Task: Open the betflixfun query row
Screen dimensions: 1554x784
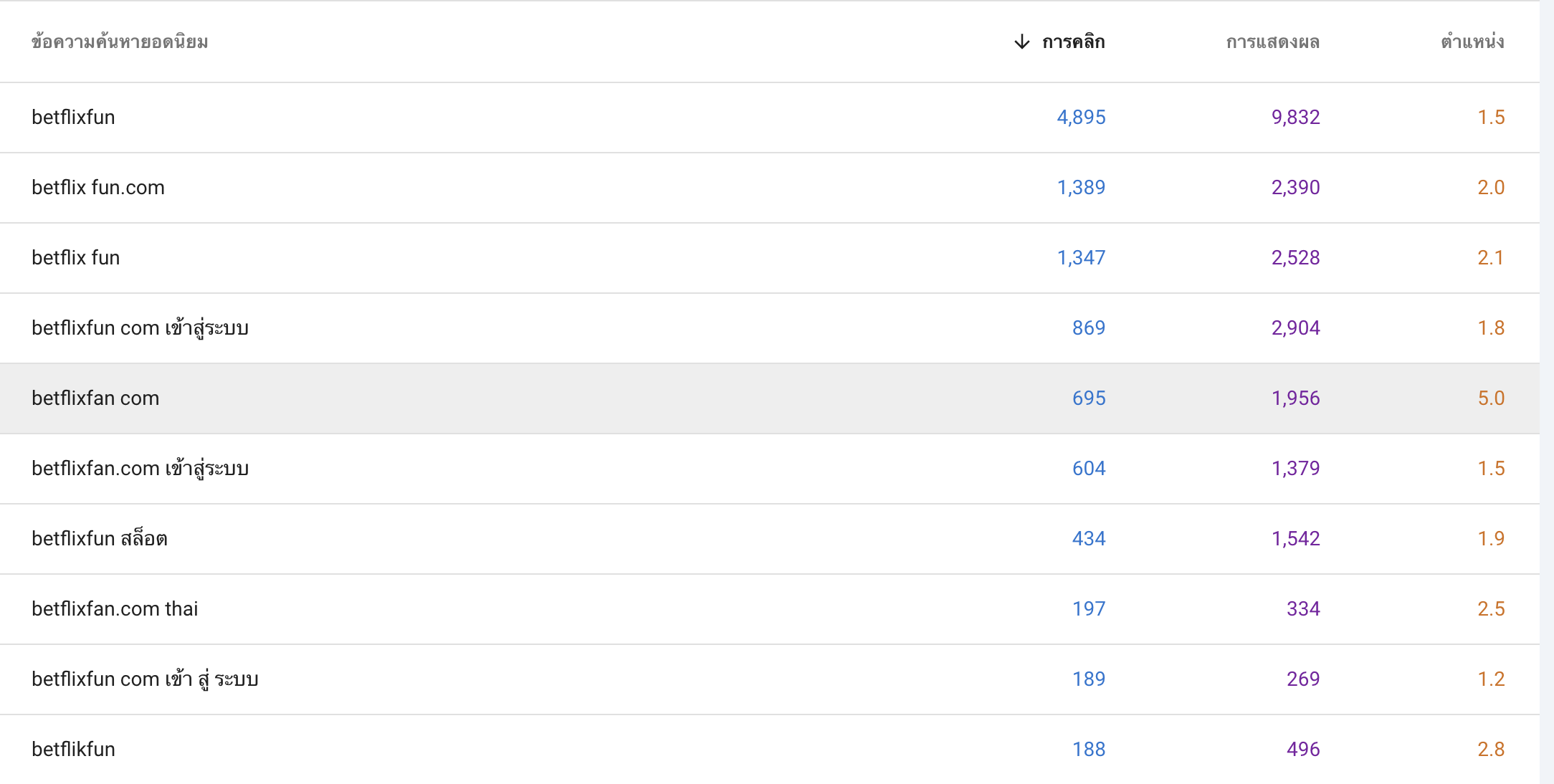Action: (x=770, y=118)
